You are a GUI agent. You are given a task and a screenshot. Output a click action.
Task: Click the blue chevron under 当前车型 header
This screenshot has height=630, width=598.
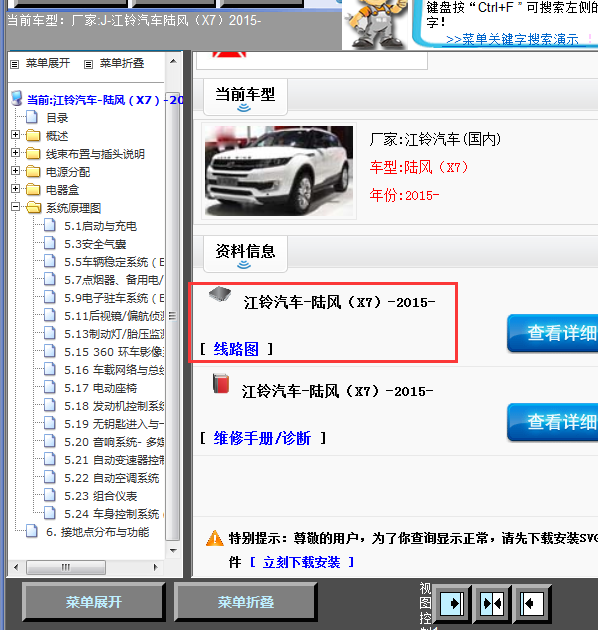coord(244,108)
